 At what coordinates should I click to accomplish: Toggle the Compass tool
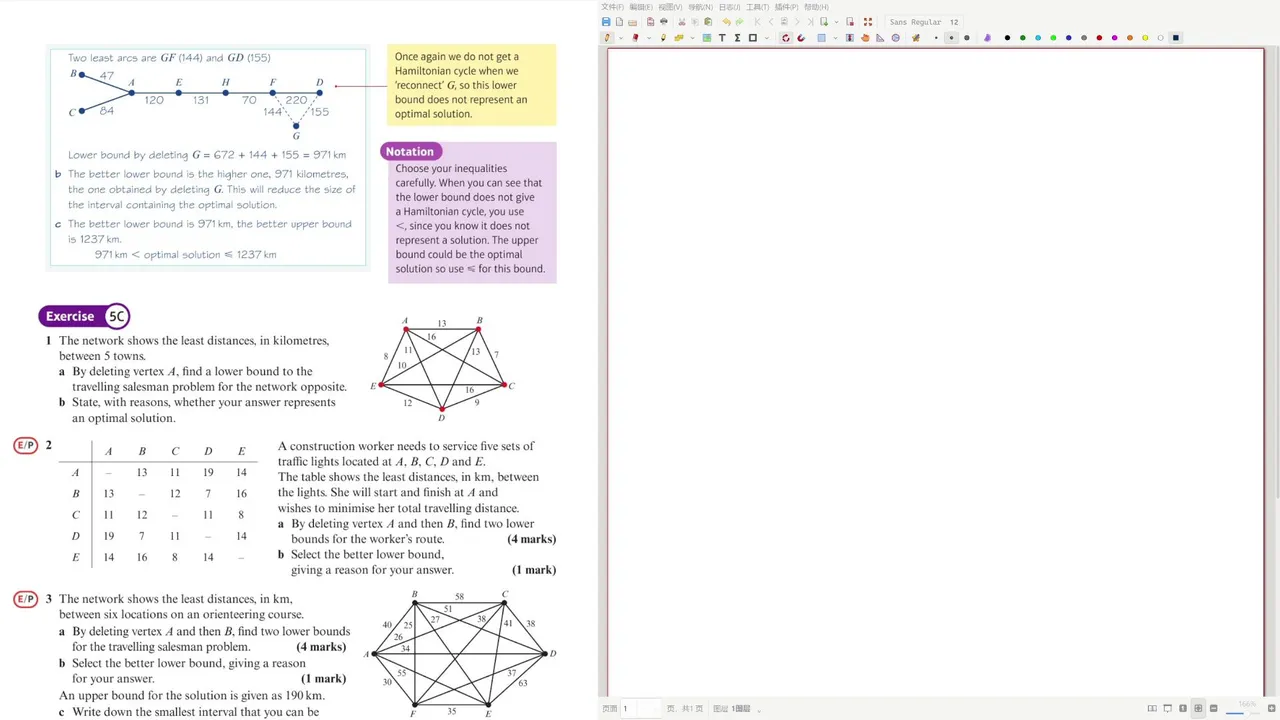coord(896,37)
